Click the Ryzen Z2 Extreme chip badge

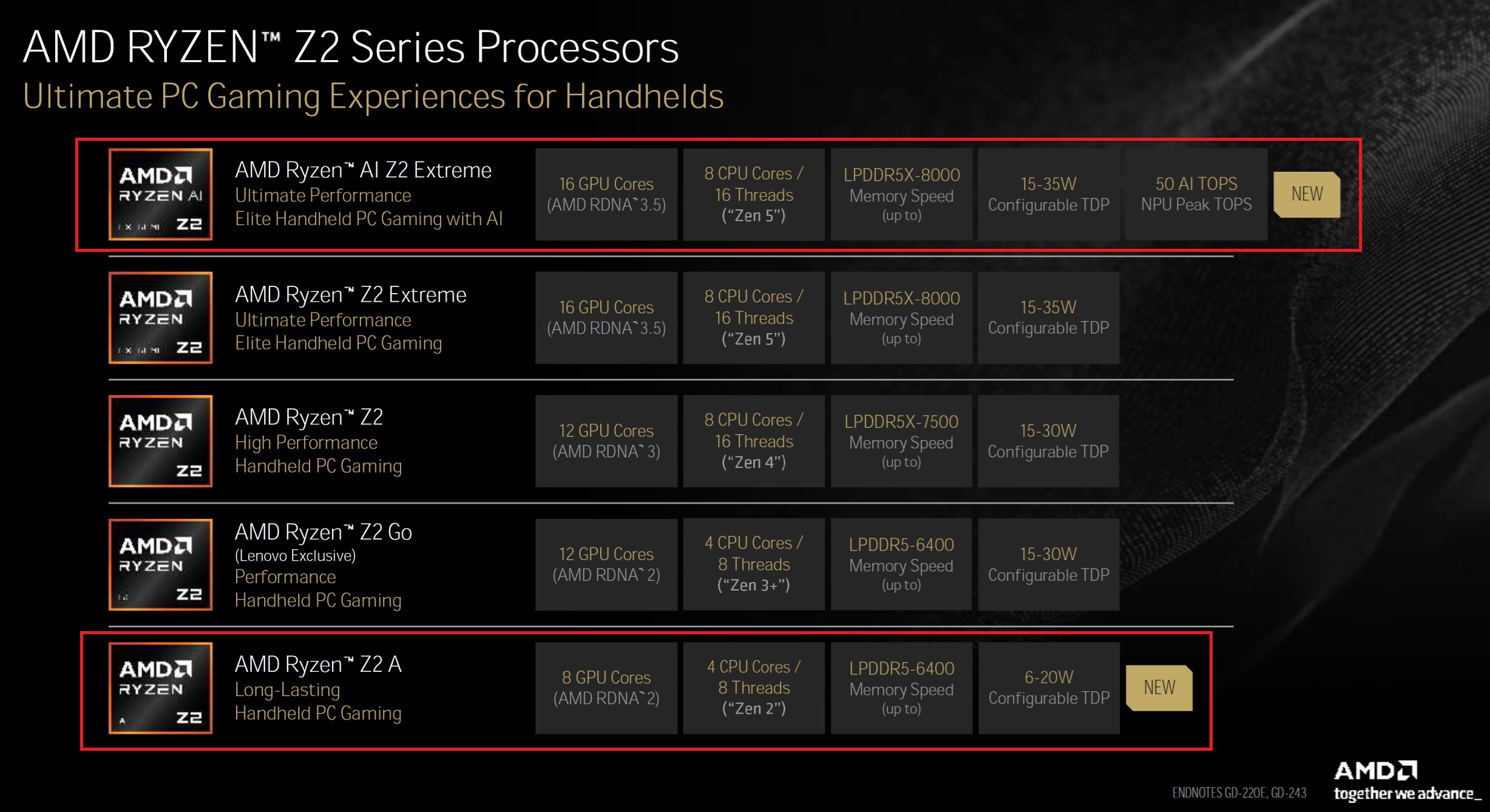[160, 317]
